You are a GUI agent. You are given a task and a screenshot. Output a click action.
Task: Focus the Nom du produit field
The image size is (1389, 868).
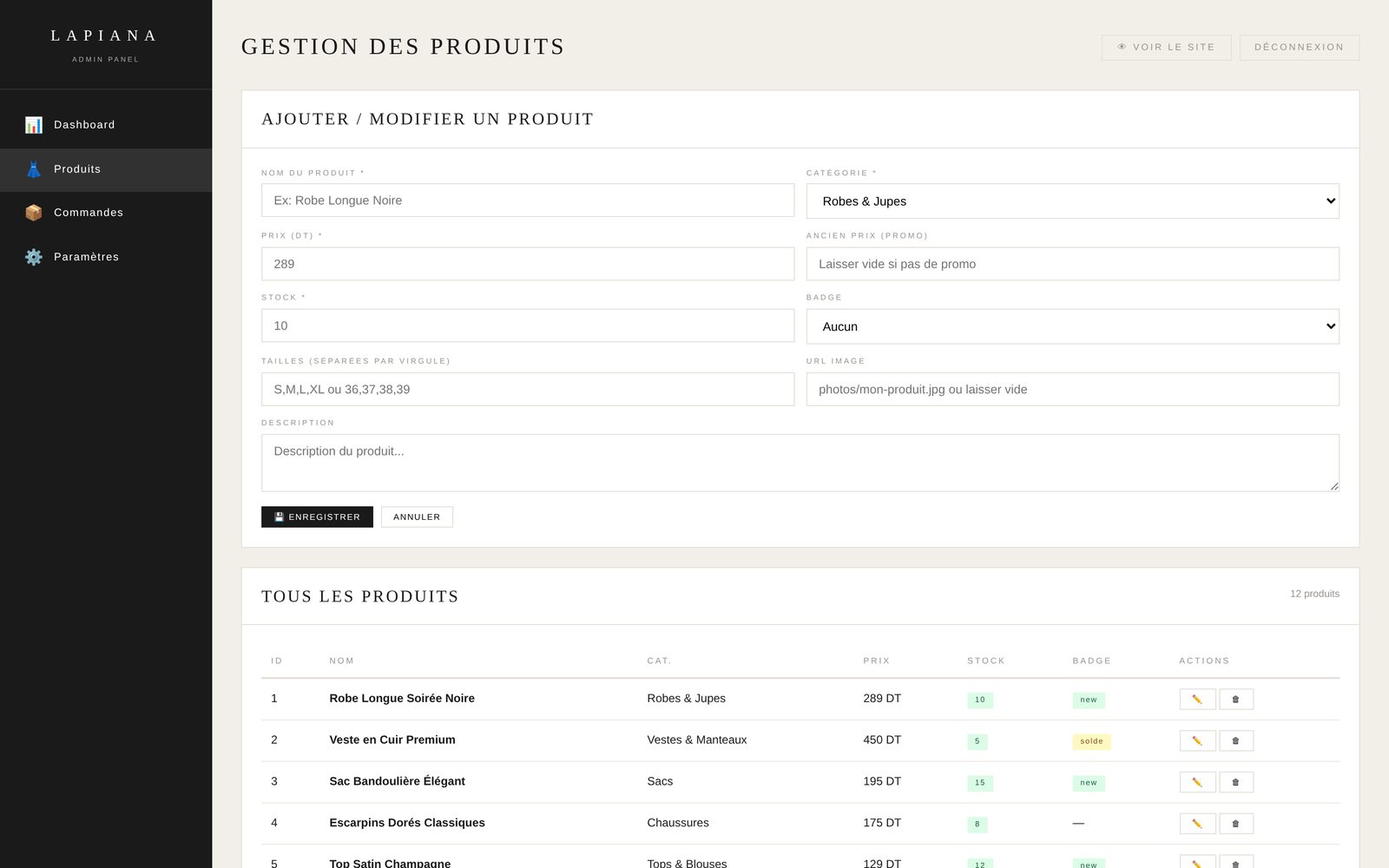point(528,201)
